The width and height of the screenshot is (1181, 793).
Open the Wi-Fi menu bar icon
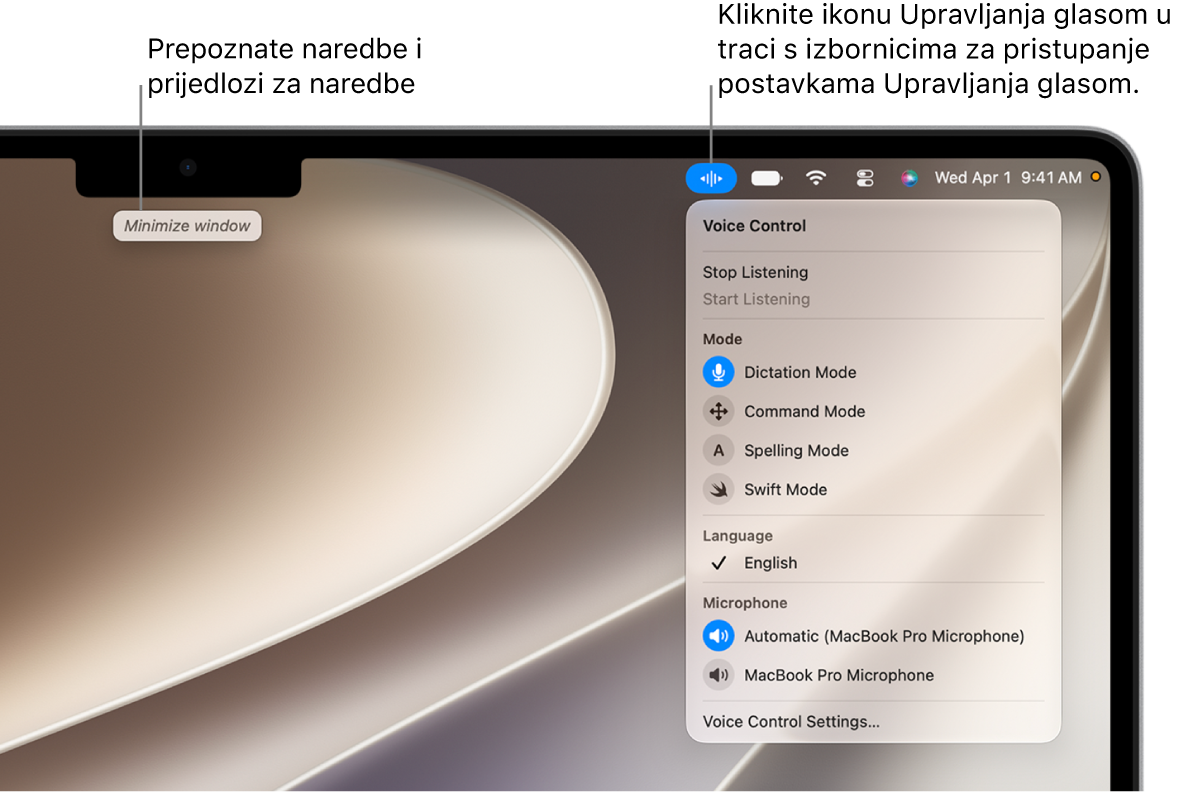816,178
